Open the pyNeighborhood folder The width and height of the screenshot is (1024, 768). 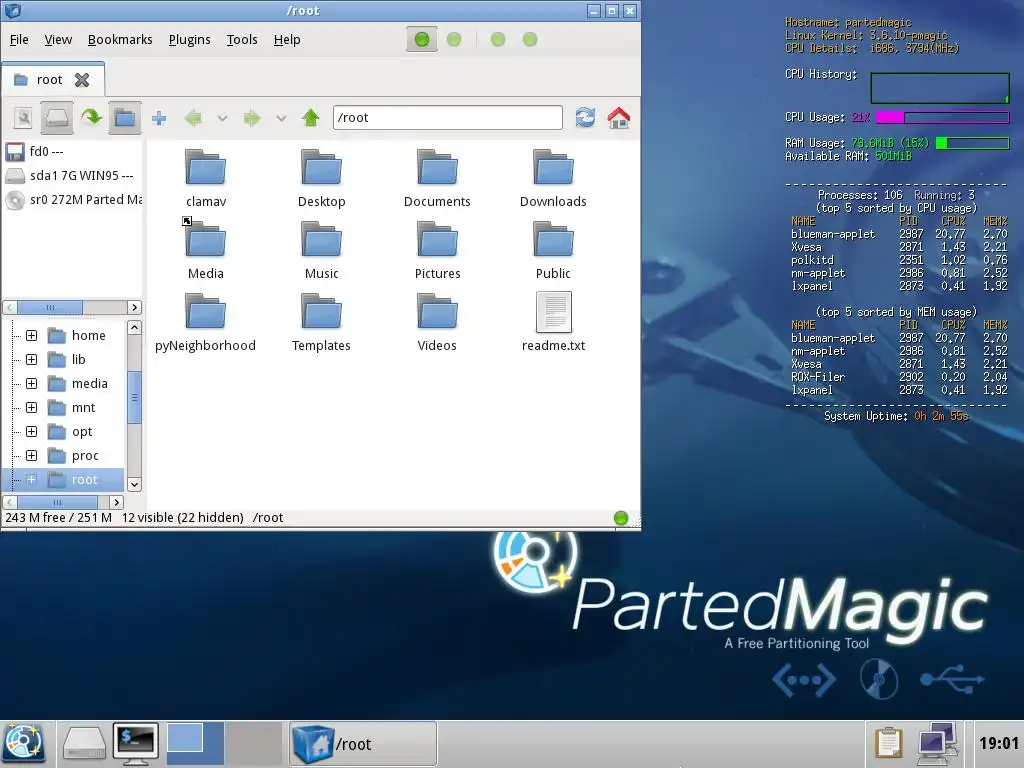pos(205,322)
